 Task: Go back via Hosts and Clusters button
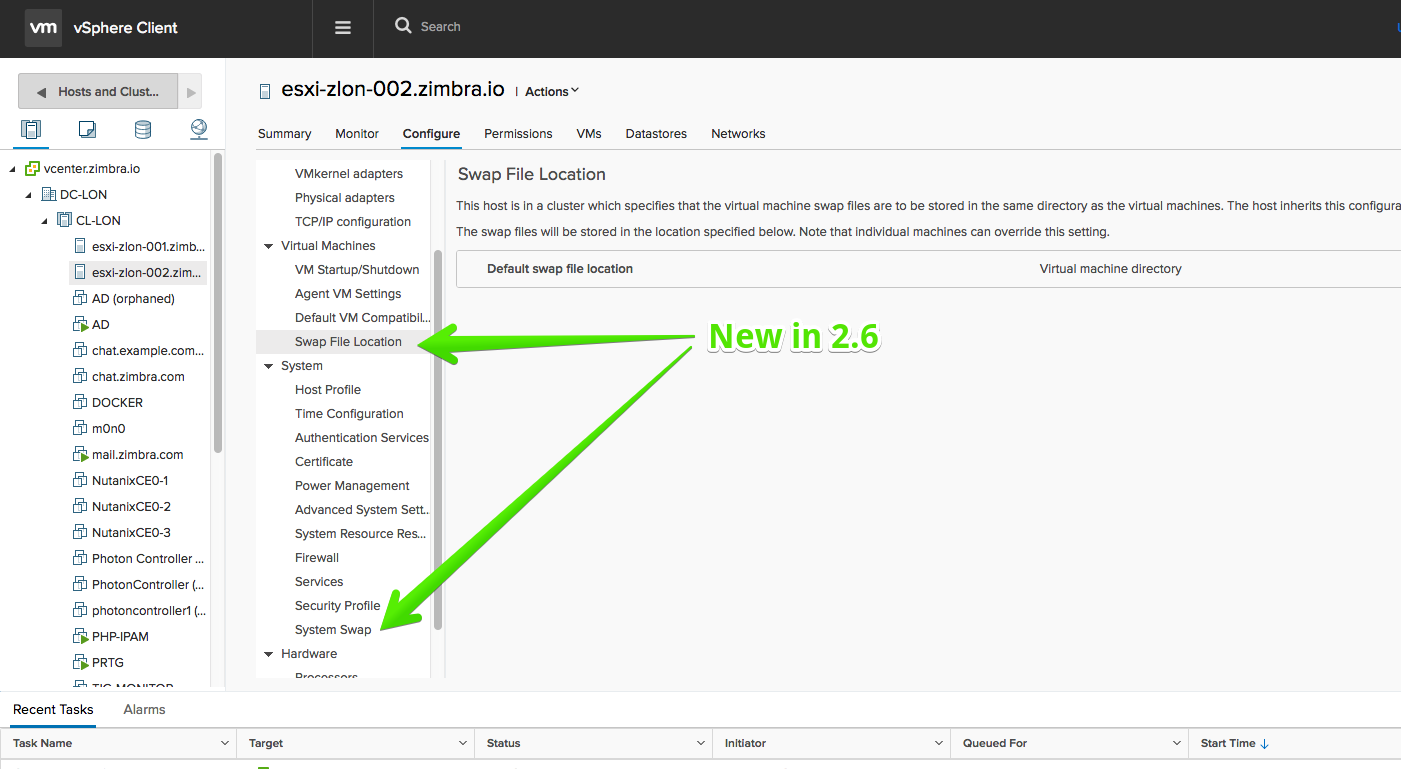(98, 91)
